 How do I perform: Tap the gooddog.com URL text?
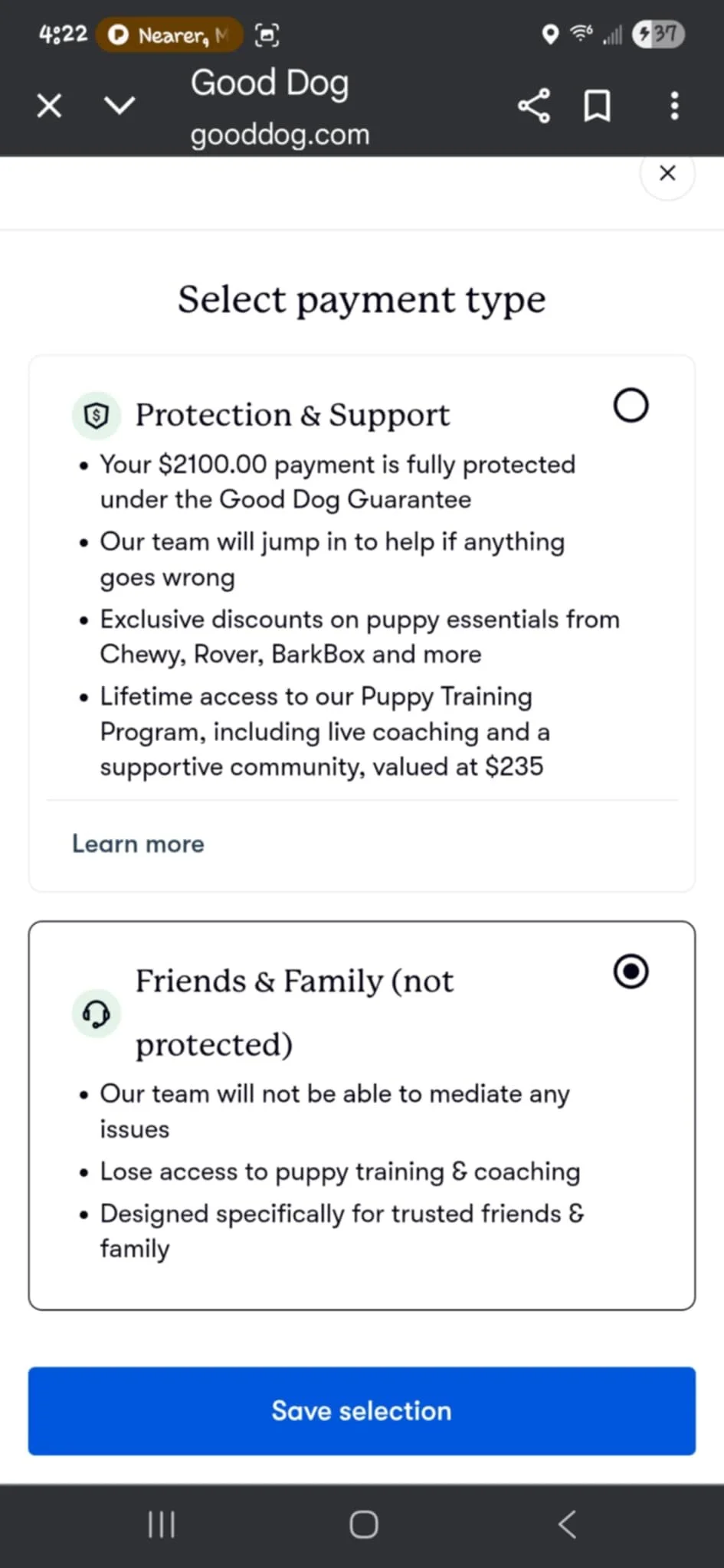pos(280,135)
